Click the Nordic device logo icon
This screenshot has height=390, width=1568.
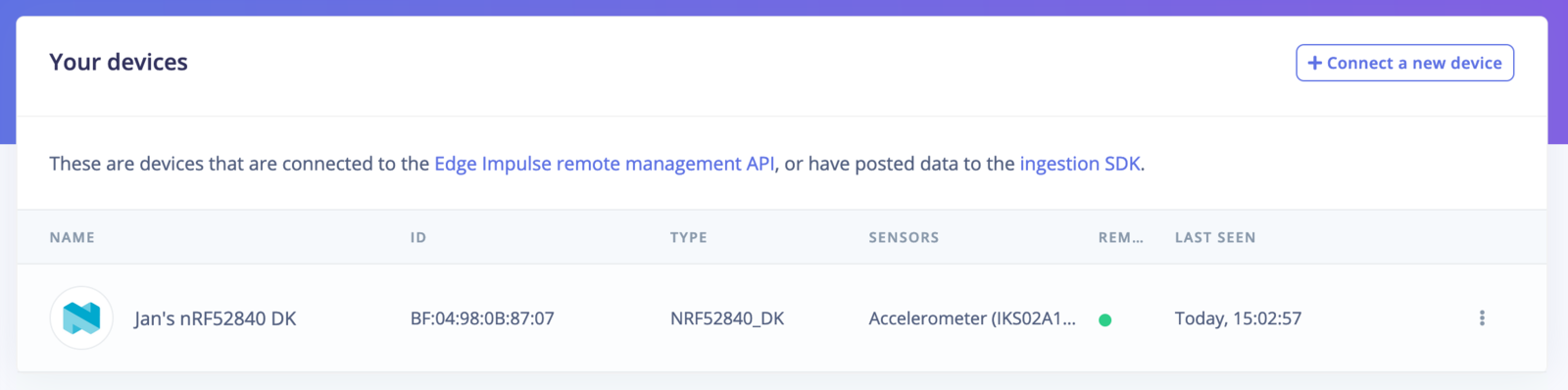click(81, 317)
